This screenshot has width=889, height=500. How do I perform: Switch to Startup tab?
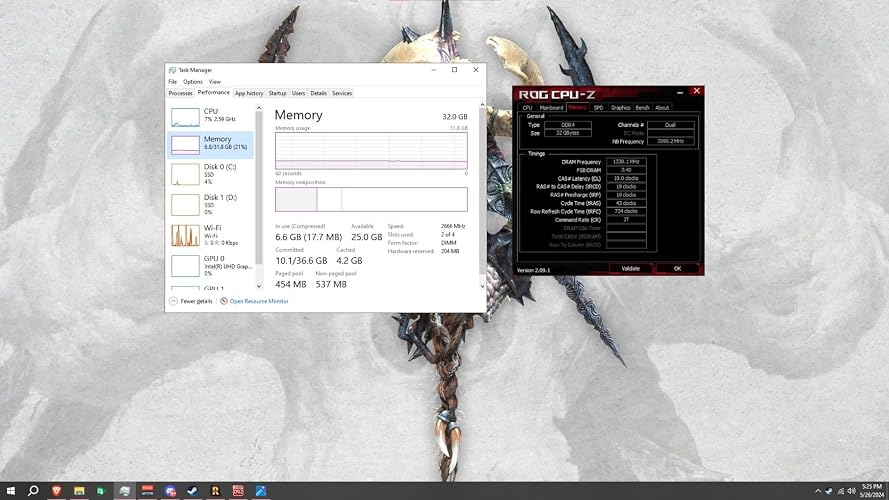[x=277, y=93]
